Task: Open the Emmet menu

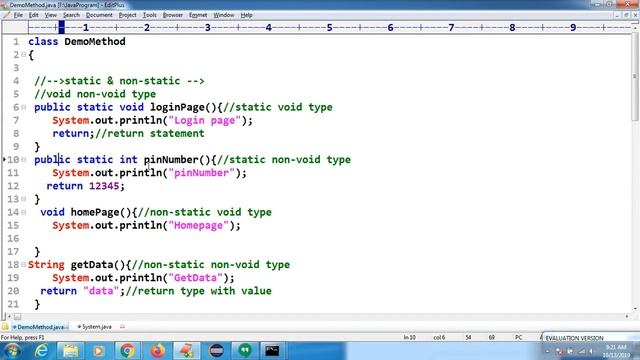Action: coord(198,15)
